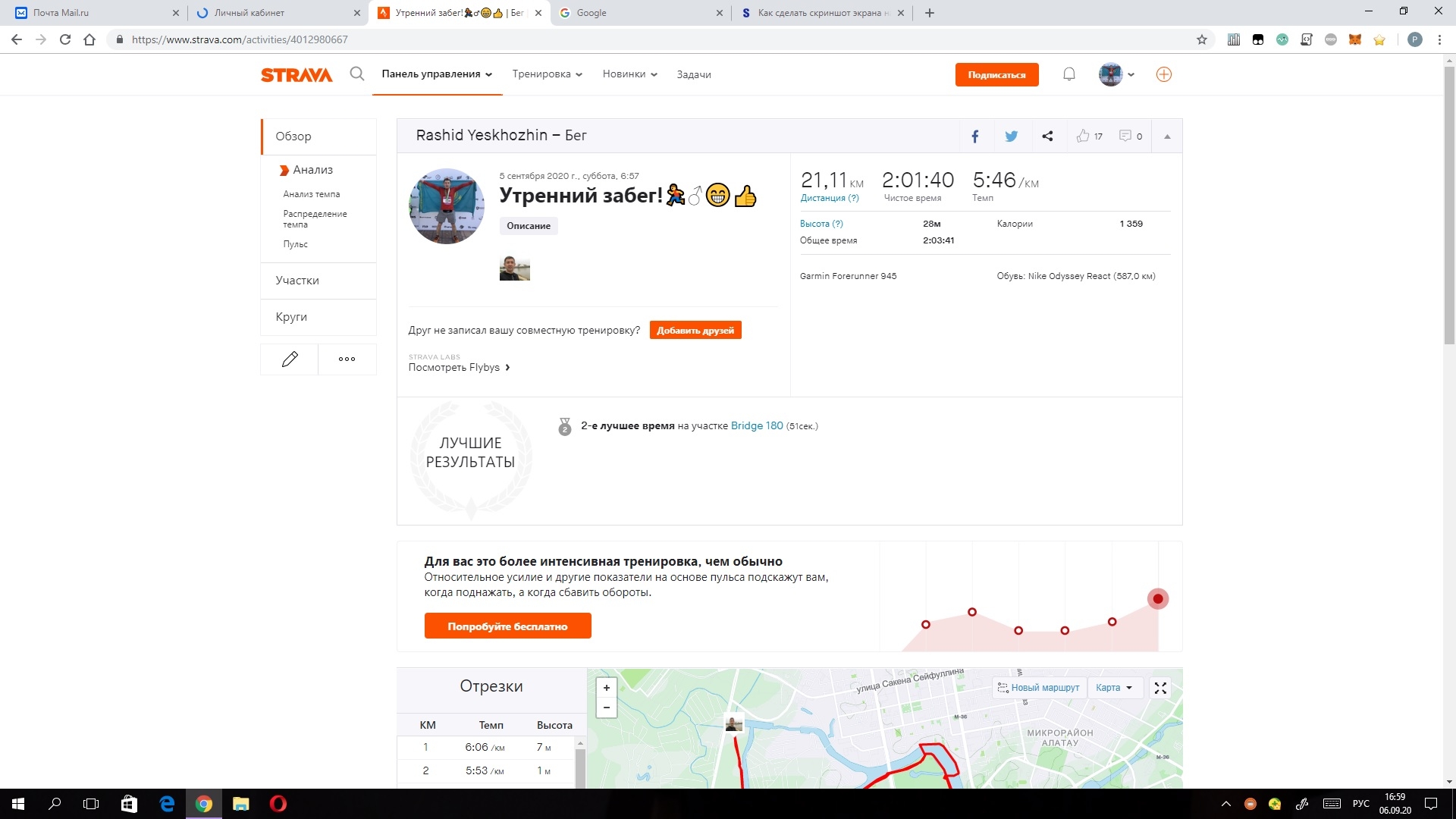
Task: Expand Тренировка navigation dropdown
Action: click(x=547, y=74)
